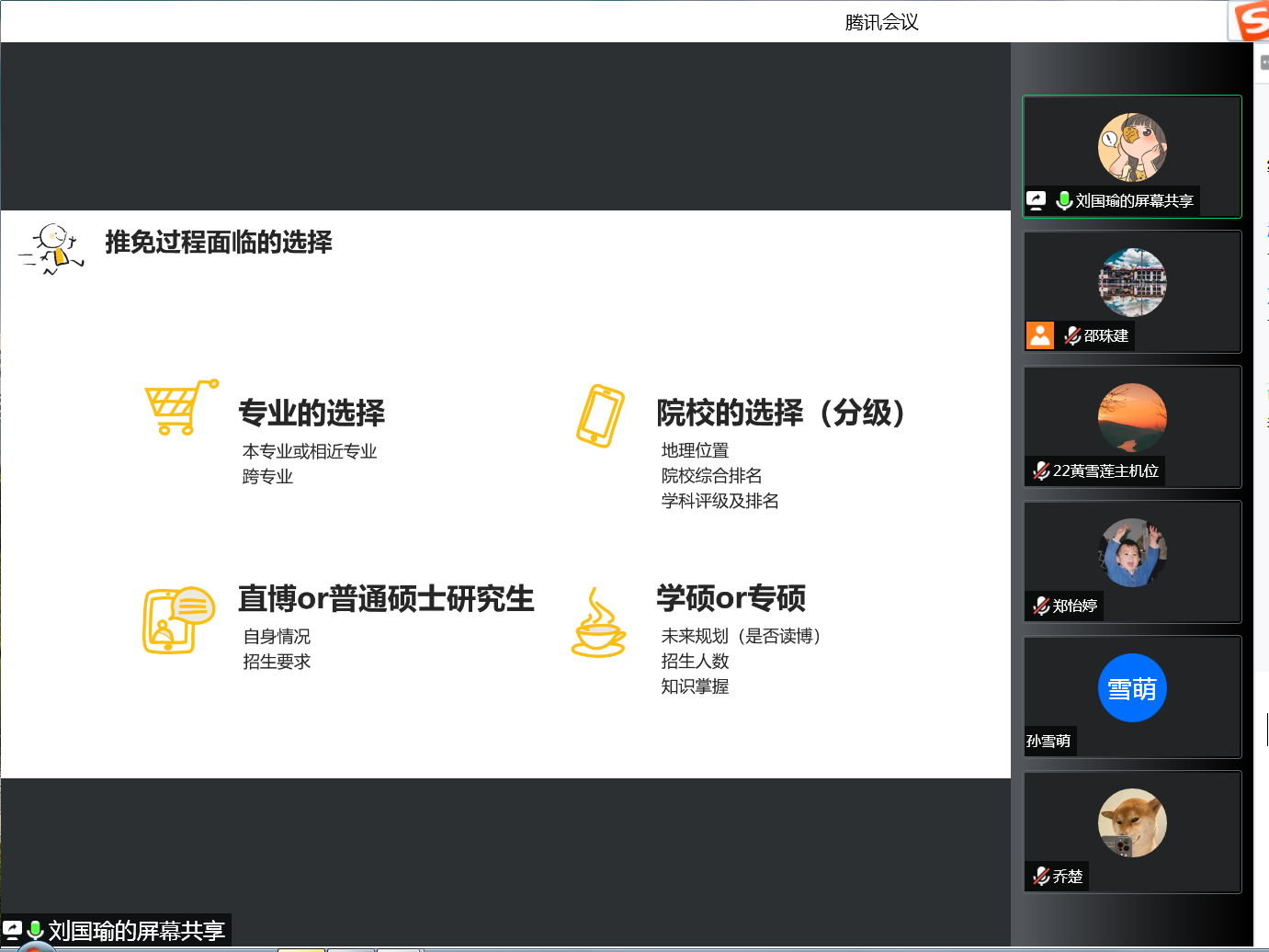Click the shopping cart icon on the slide

pos(180,407)
